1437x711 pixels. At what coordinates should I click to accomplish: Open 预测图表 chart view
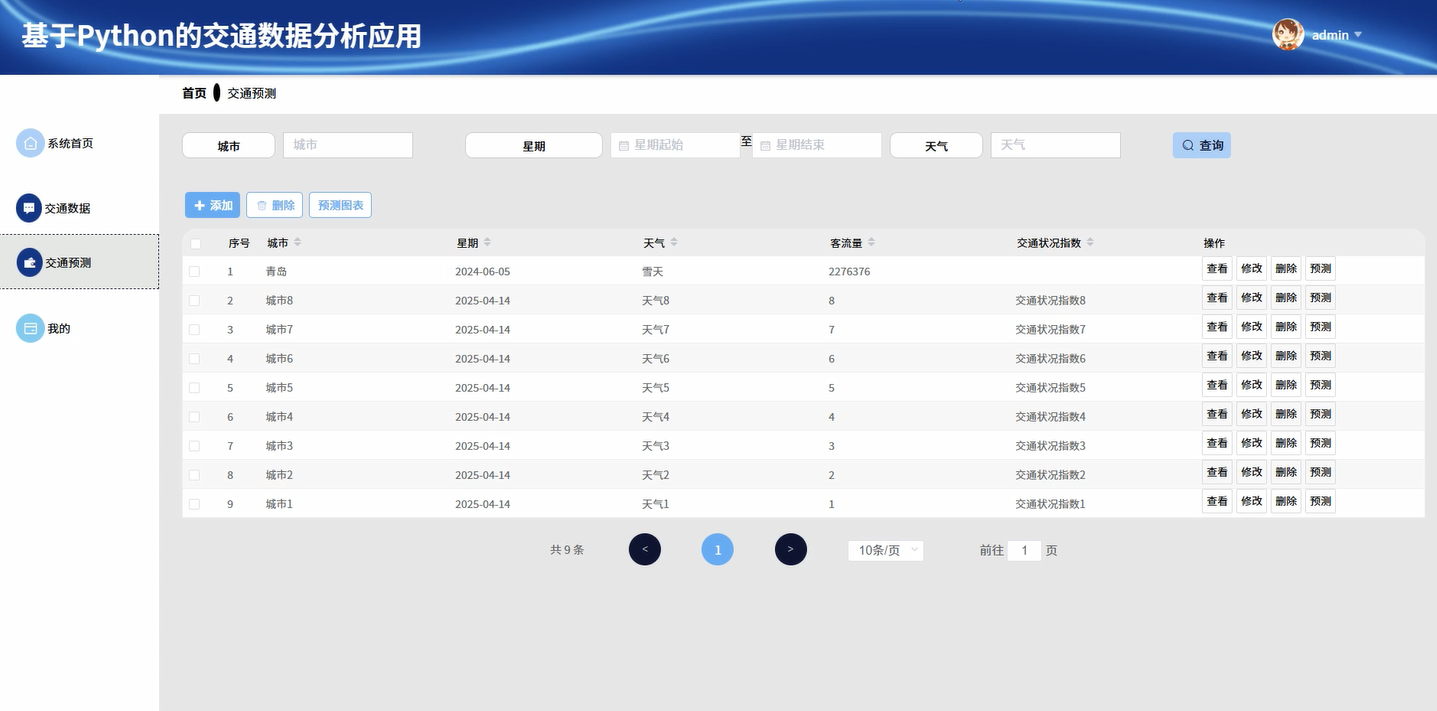coord(340,204)
